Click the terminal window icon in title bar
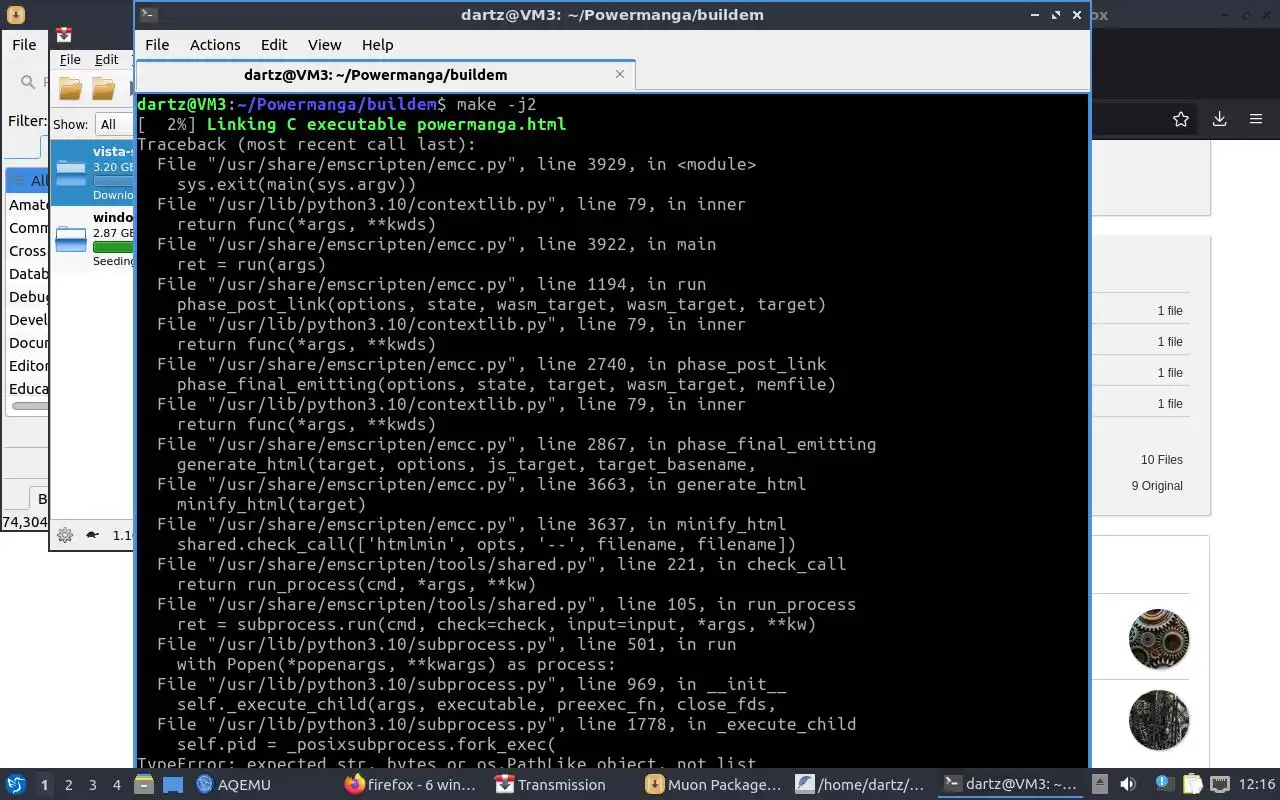The image size is (1280, 800). click(148, 14)
